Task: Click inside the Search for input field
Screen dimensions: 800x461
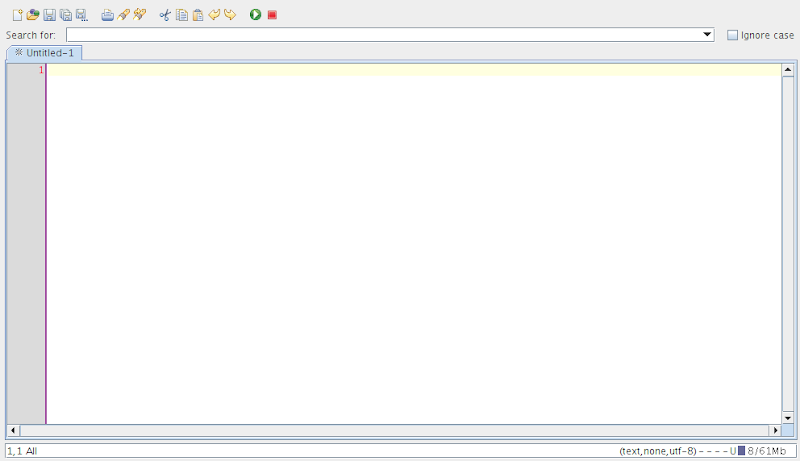Action: pyautogui.click(x=383, y=35)
